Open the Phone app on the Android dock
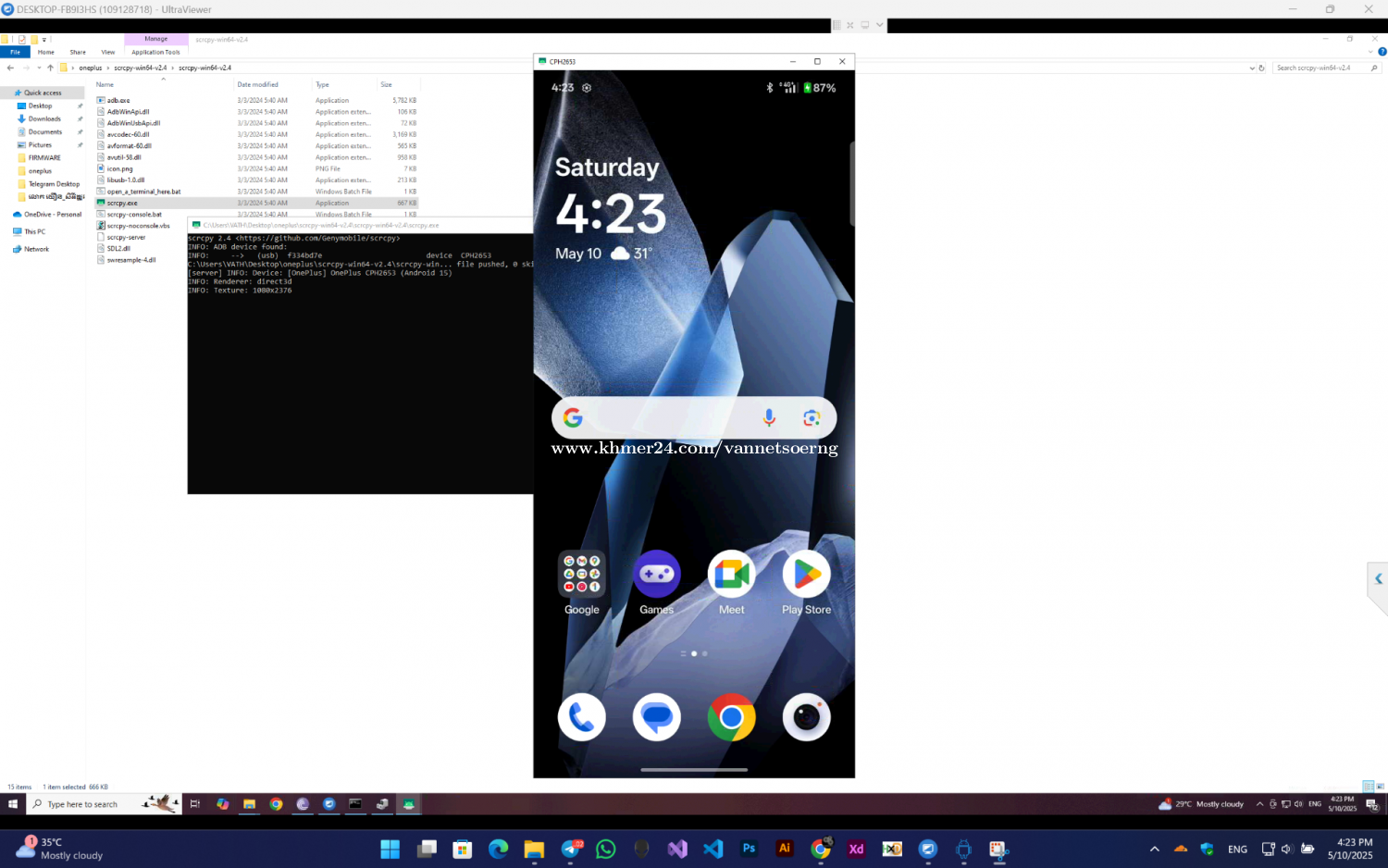Image resolution: width=1388 pixels, height=868 pixels. point(582,717)
